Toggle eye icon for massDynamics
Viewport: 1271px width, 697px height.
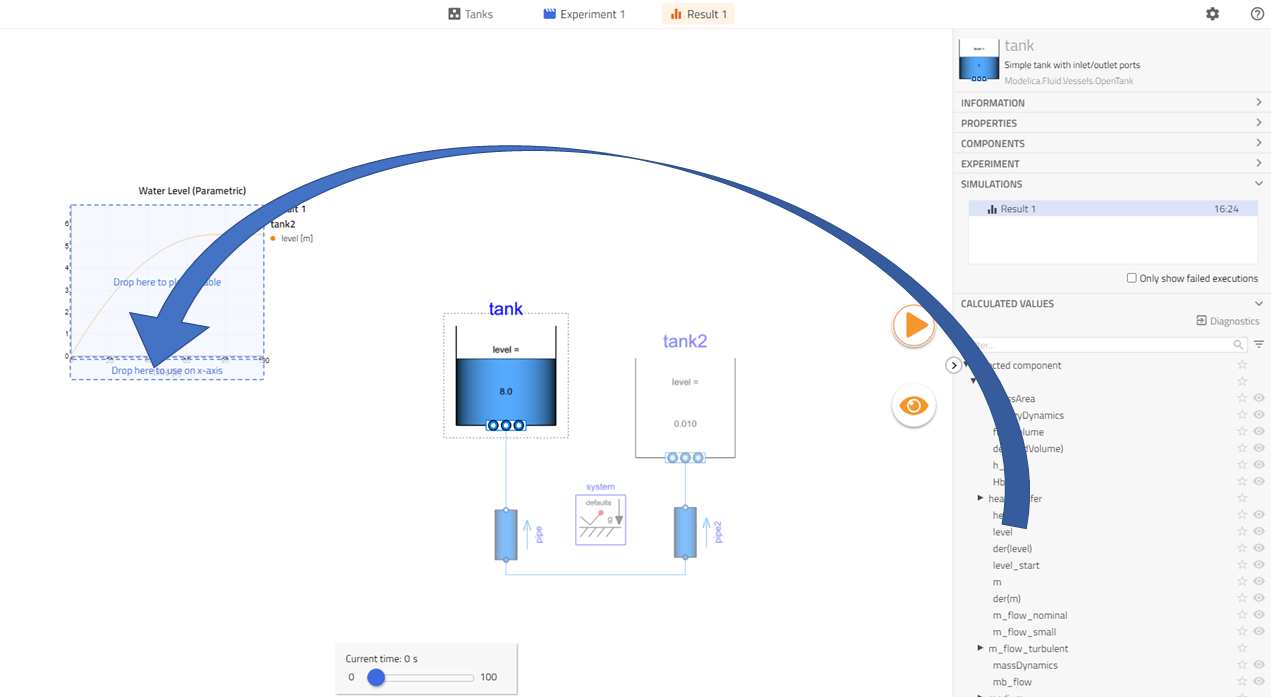tap(1259, 665)
